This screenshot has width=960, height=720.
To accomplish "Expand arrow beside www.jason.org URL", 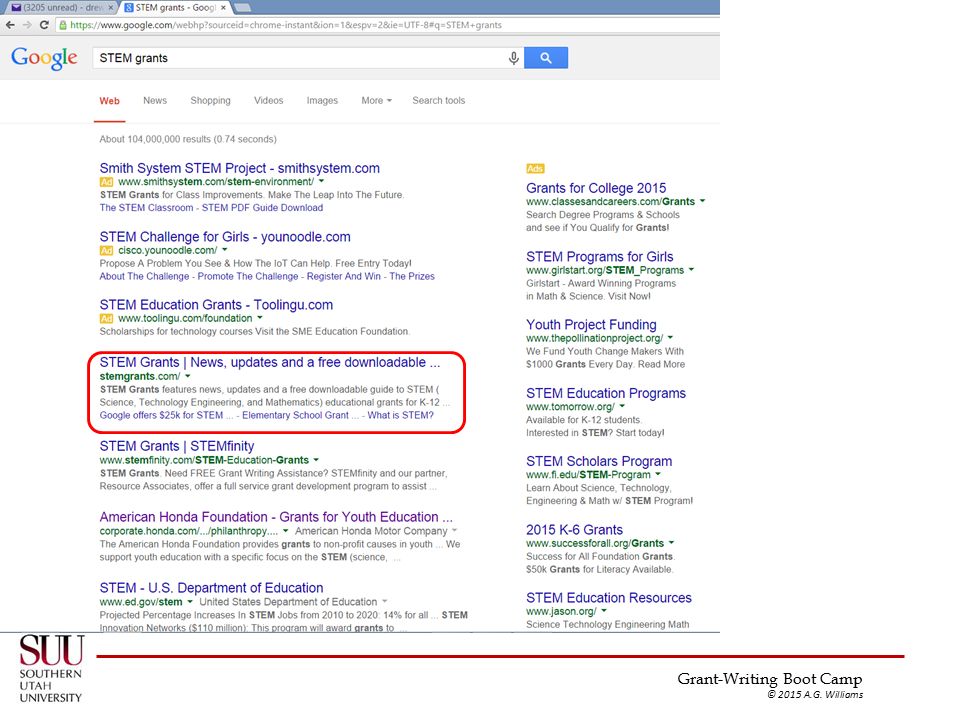I will [x=604, y=610].
